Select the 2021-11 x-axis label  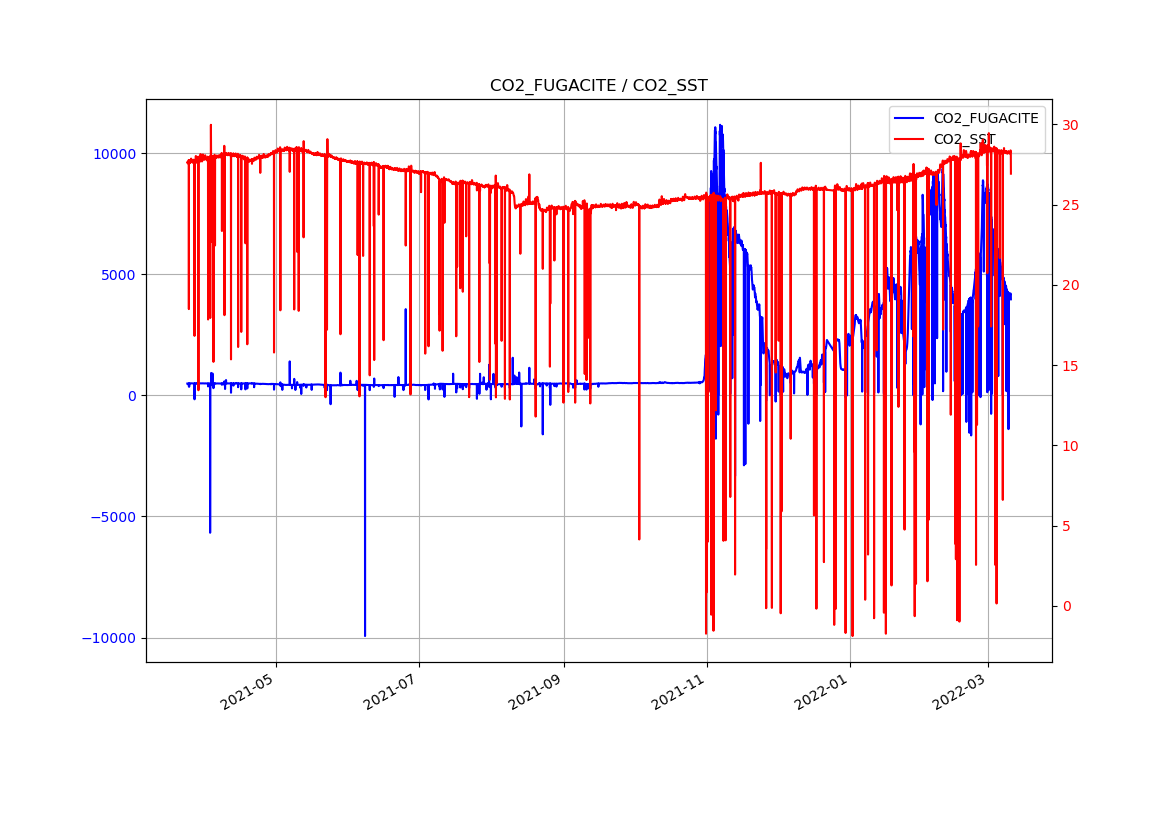[x=678, y=690]
